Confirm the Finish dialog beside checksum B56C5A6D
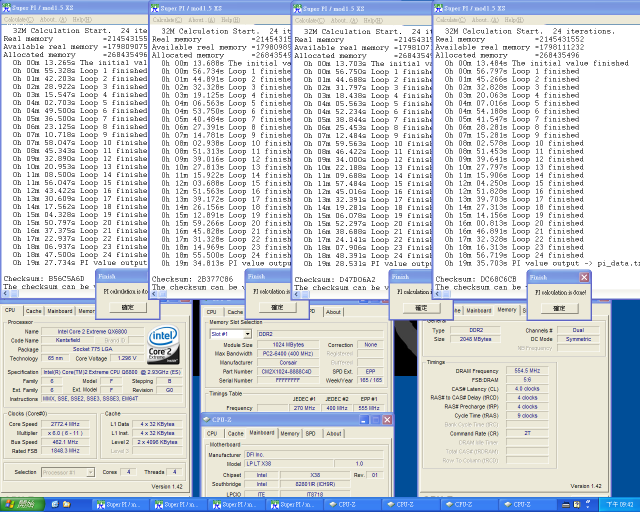Viewport: 640px width, 512px height. (128, 307)
